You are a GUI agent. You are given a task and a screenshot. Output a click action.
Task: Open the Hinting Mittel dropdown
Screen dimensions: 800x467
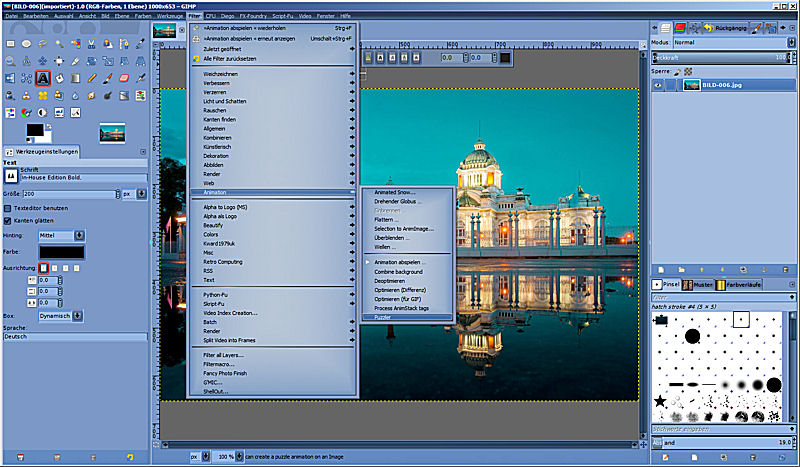(x=62, y=235)
